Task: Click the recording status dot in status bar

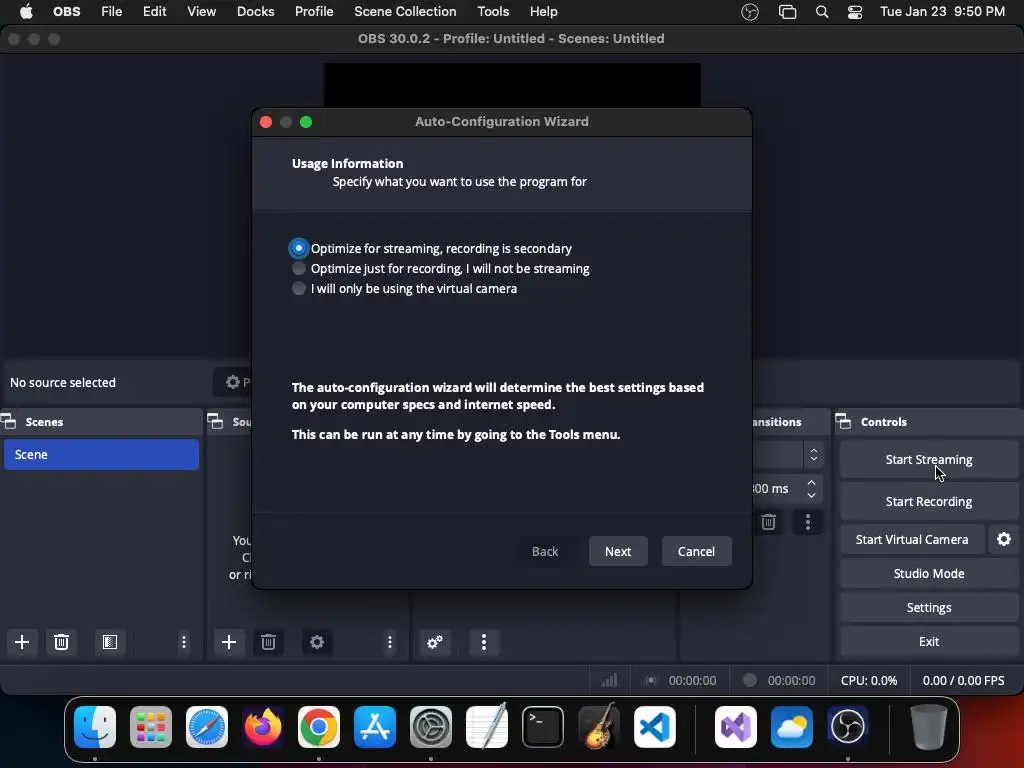Action: [750, 680]
